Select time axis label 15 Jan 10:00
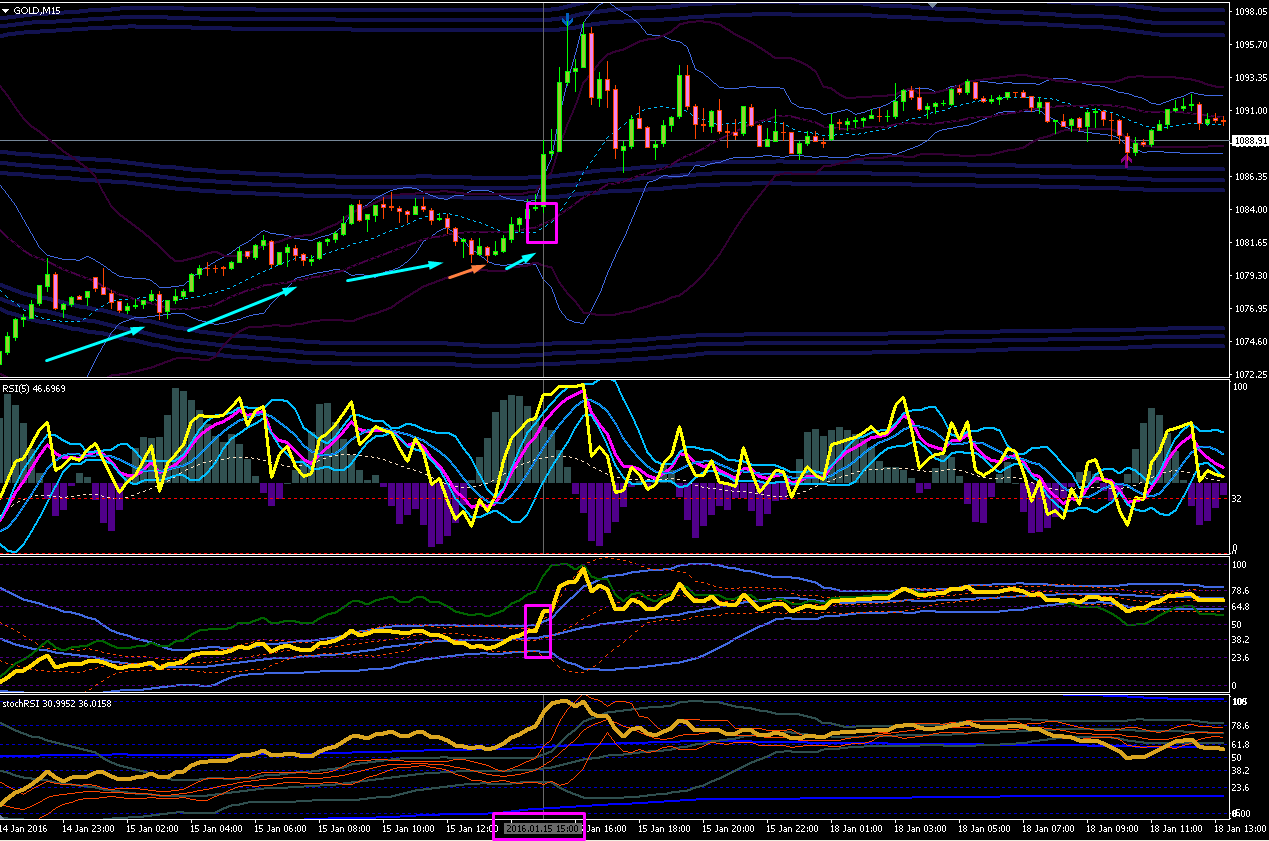Screen dimensions: 1269x841 tap(408, 829)
